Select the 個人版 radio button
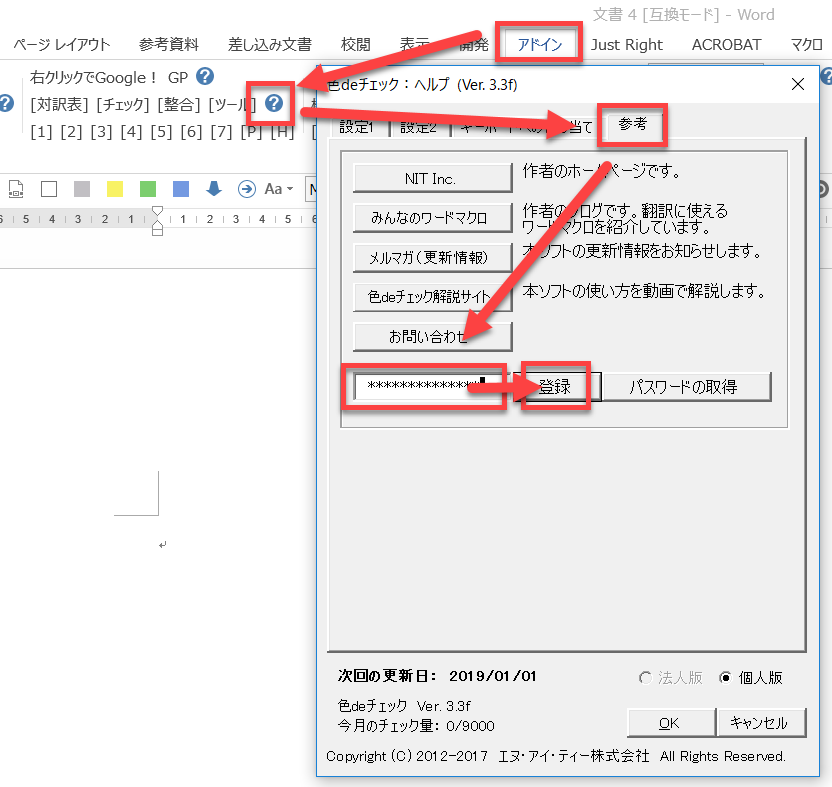This screenshot has height=787, width=832. [726, 677]
